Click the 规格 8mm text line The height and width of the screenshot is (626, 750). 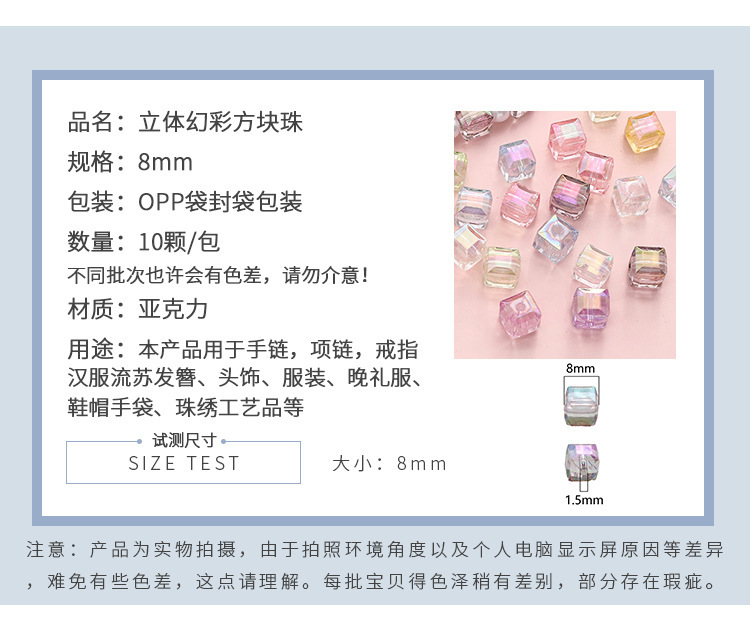point(130,162)
